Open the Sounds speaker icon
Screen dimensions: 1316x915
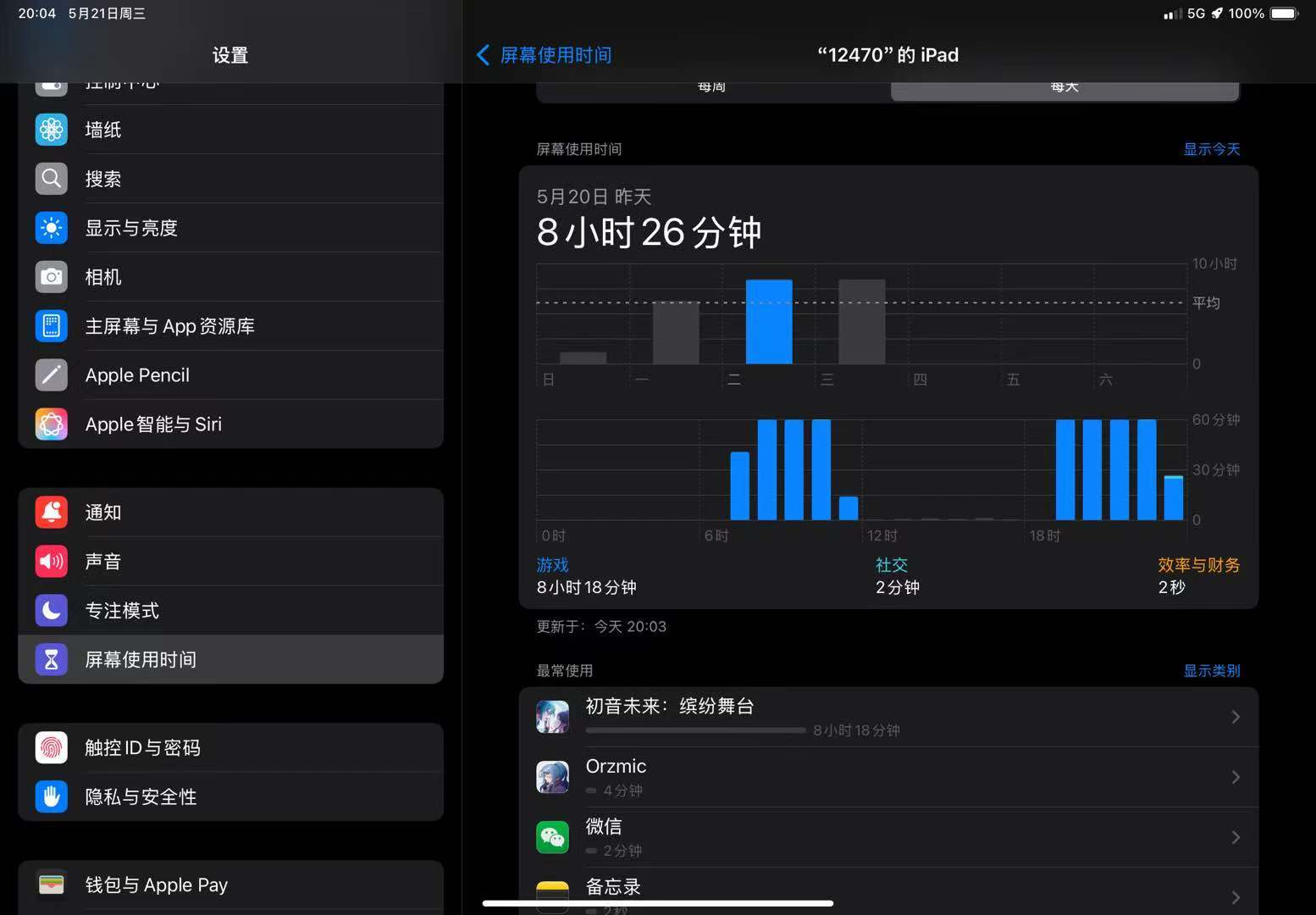coord(52,562)
